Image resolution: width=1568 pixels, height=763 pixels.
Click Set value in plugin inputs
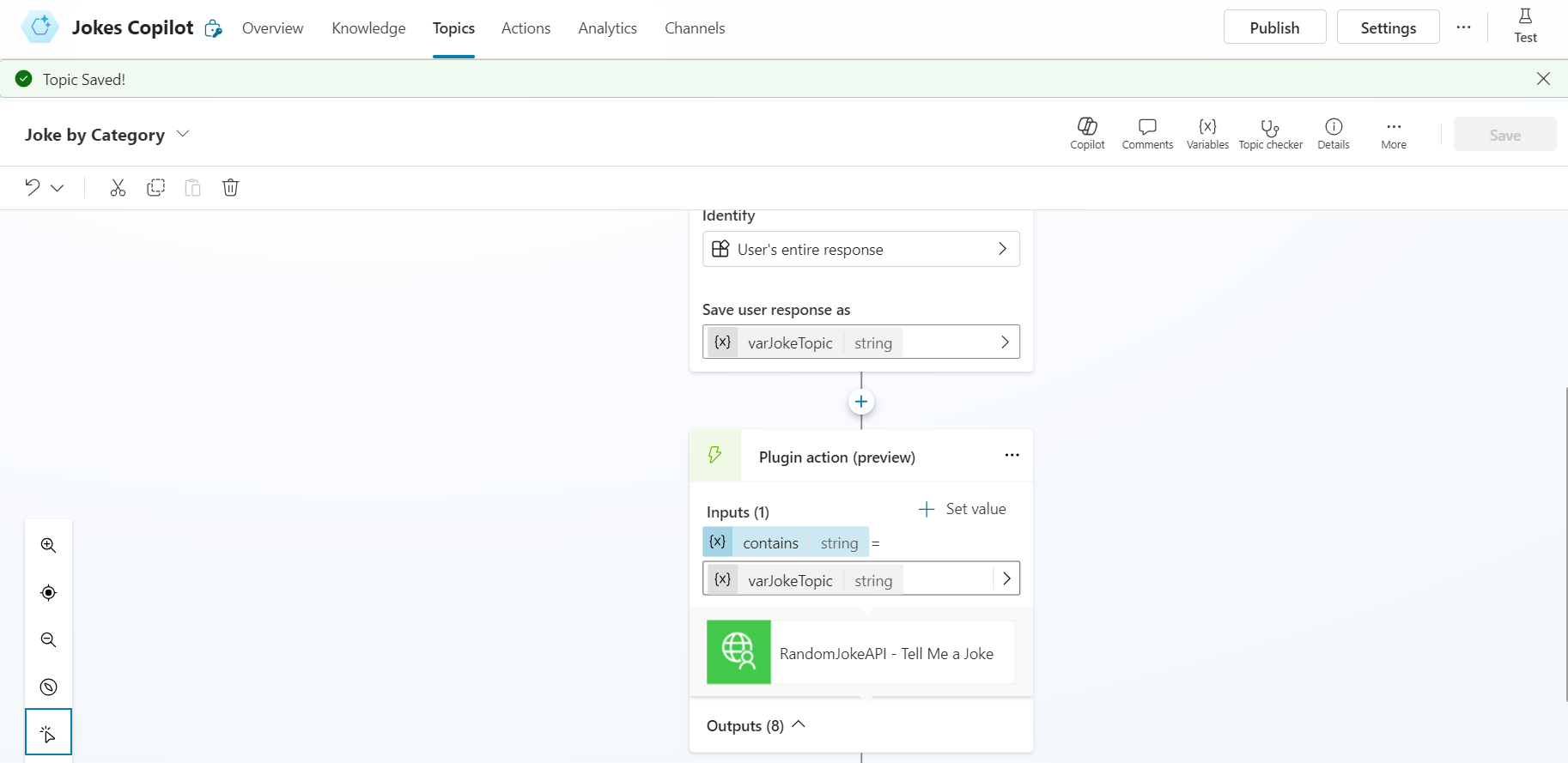pyautogui.click(x=963, y=509)
